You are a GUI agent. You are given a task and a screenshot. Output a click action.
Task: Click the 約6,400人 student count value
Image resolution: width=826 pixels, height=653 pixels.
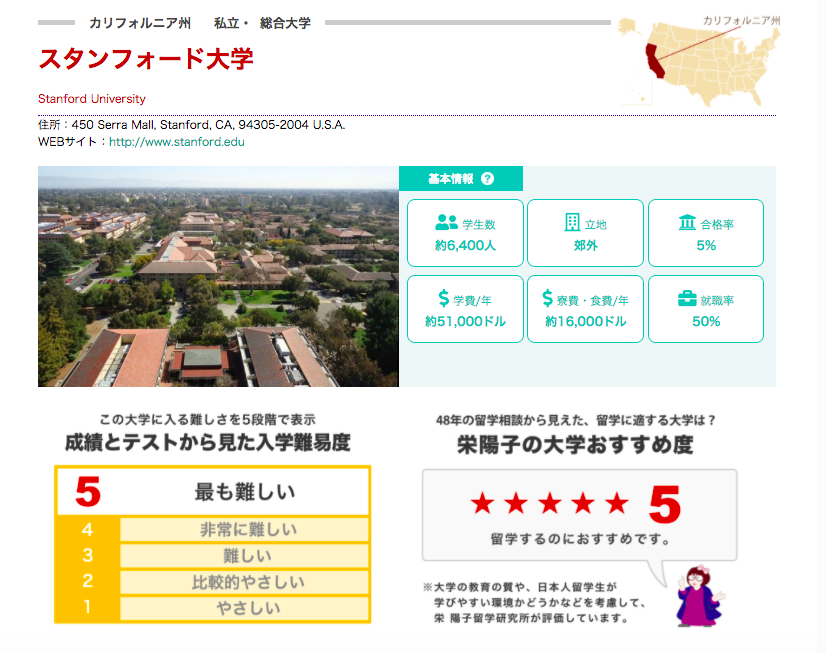click(x=465, y=245)
